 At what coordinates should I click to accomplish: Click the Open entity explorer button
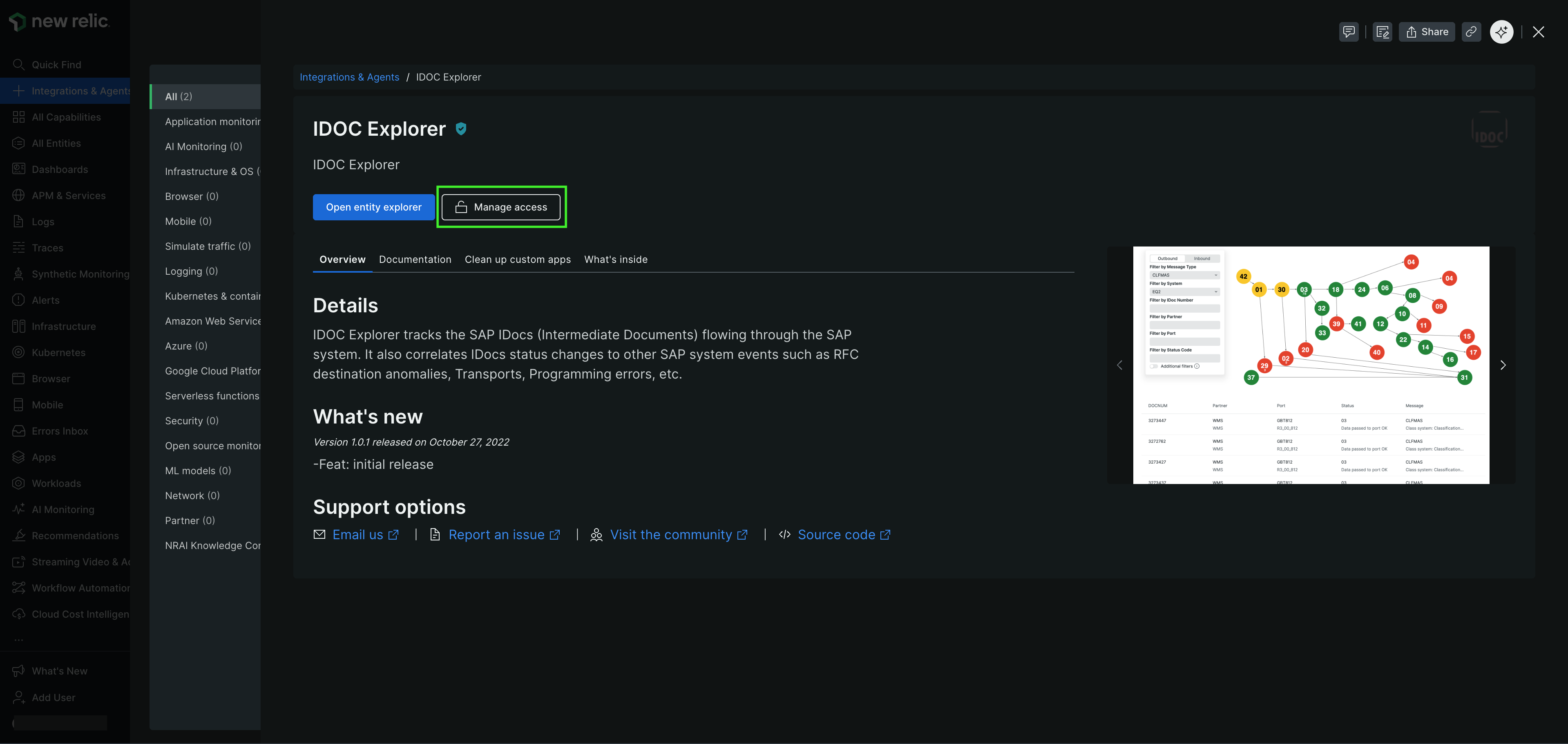(373, 207)
